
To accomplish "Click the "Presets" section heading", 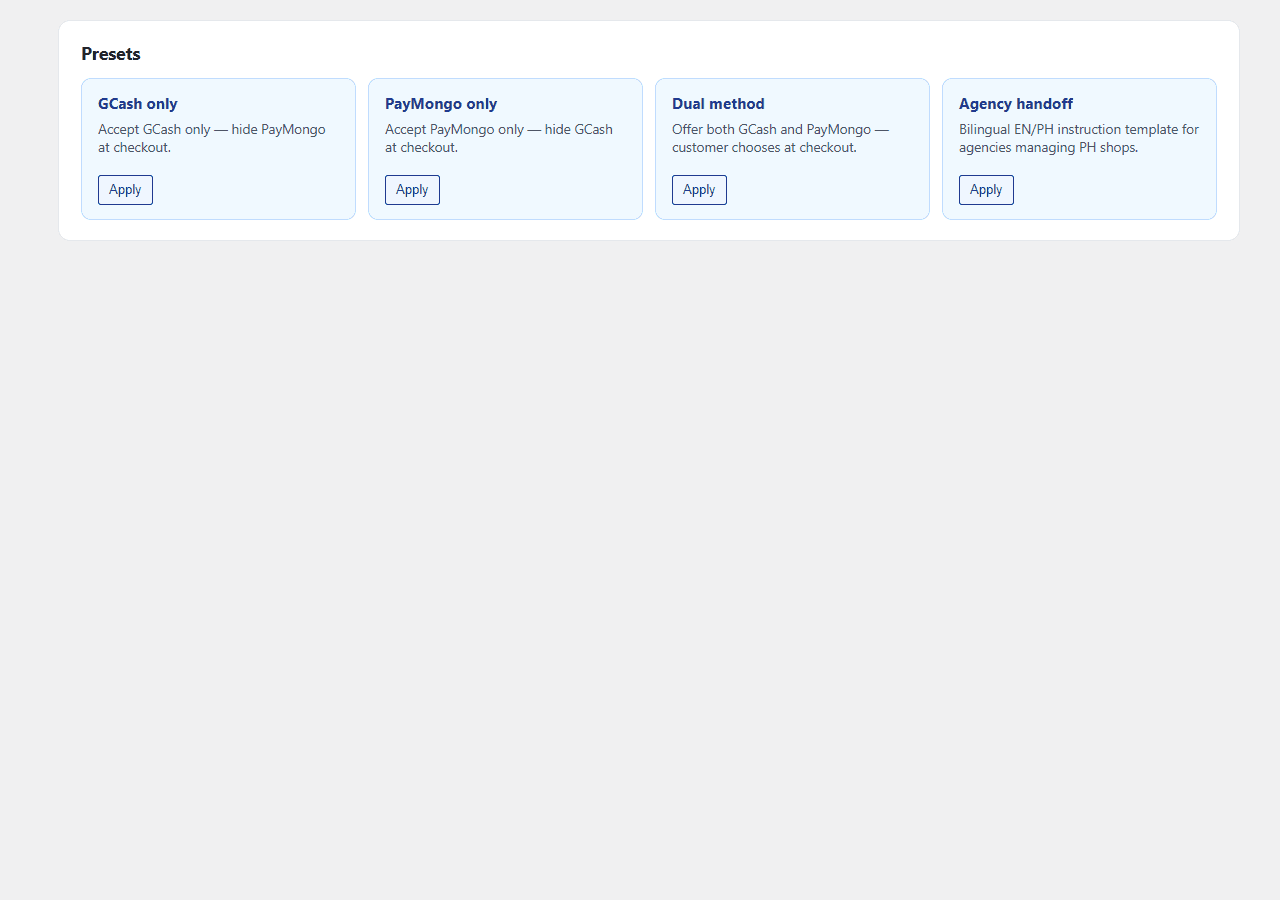I will [x=111, y=54].
